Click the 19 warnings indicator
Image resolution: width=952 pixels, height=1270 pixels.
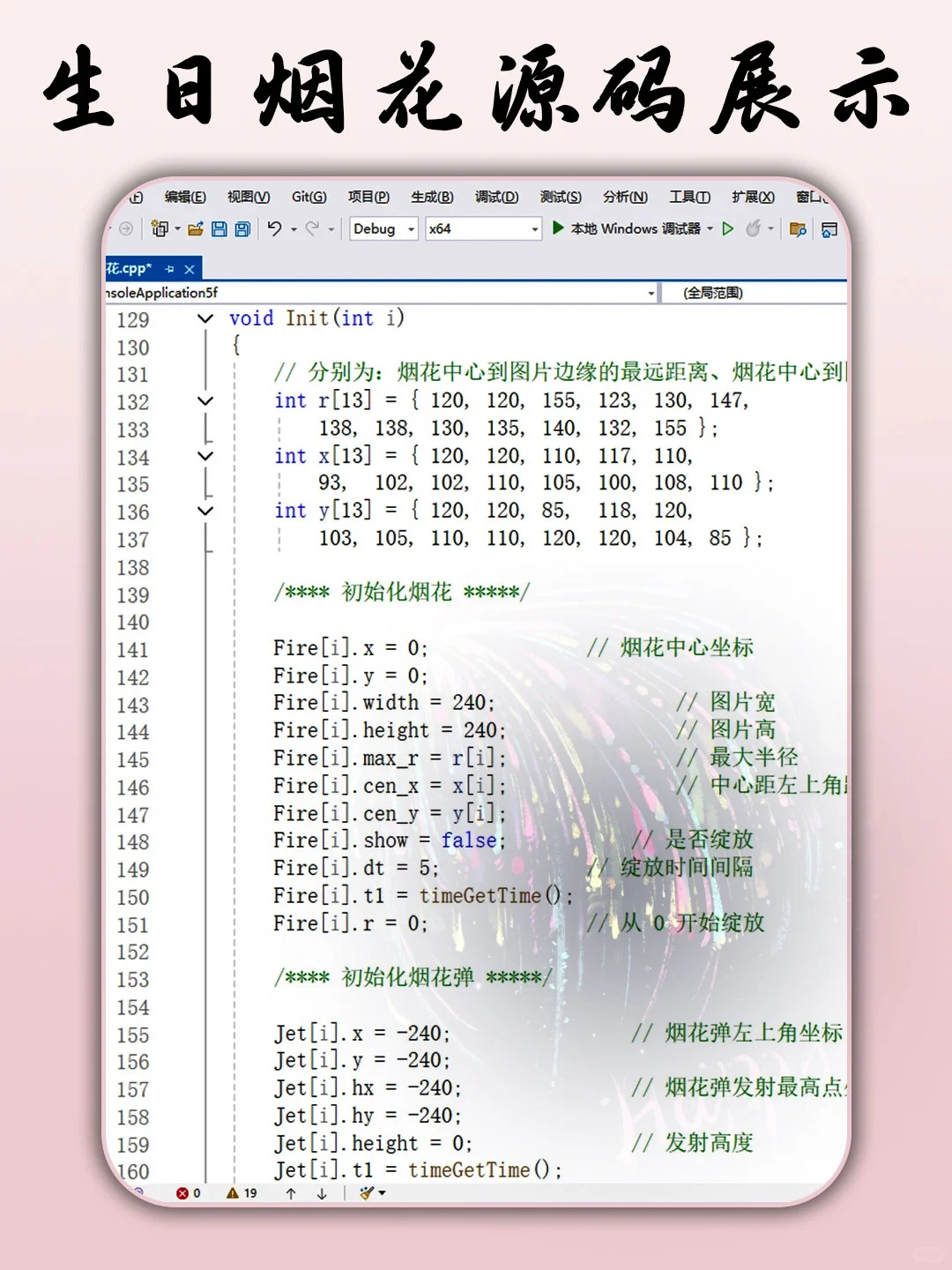243,1192
